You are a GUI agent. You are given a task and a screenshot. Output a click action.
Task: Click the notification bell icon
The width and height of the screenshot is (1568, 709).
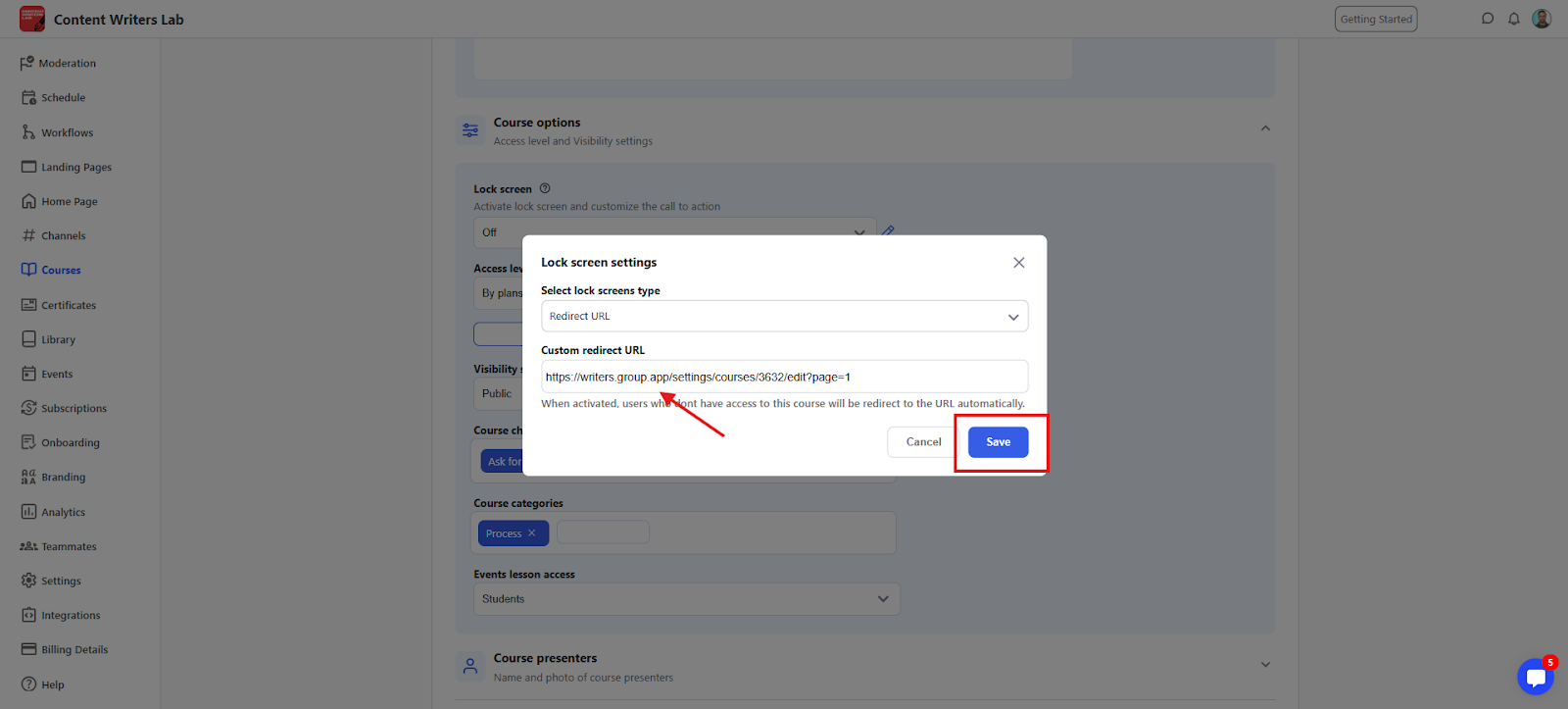(1514, 19)
